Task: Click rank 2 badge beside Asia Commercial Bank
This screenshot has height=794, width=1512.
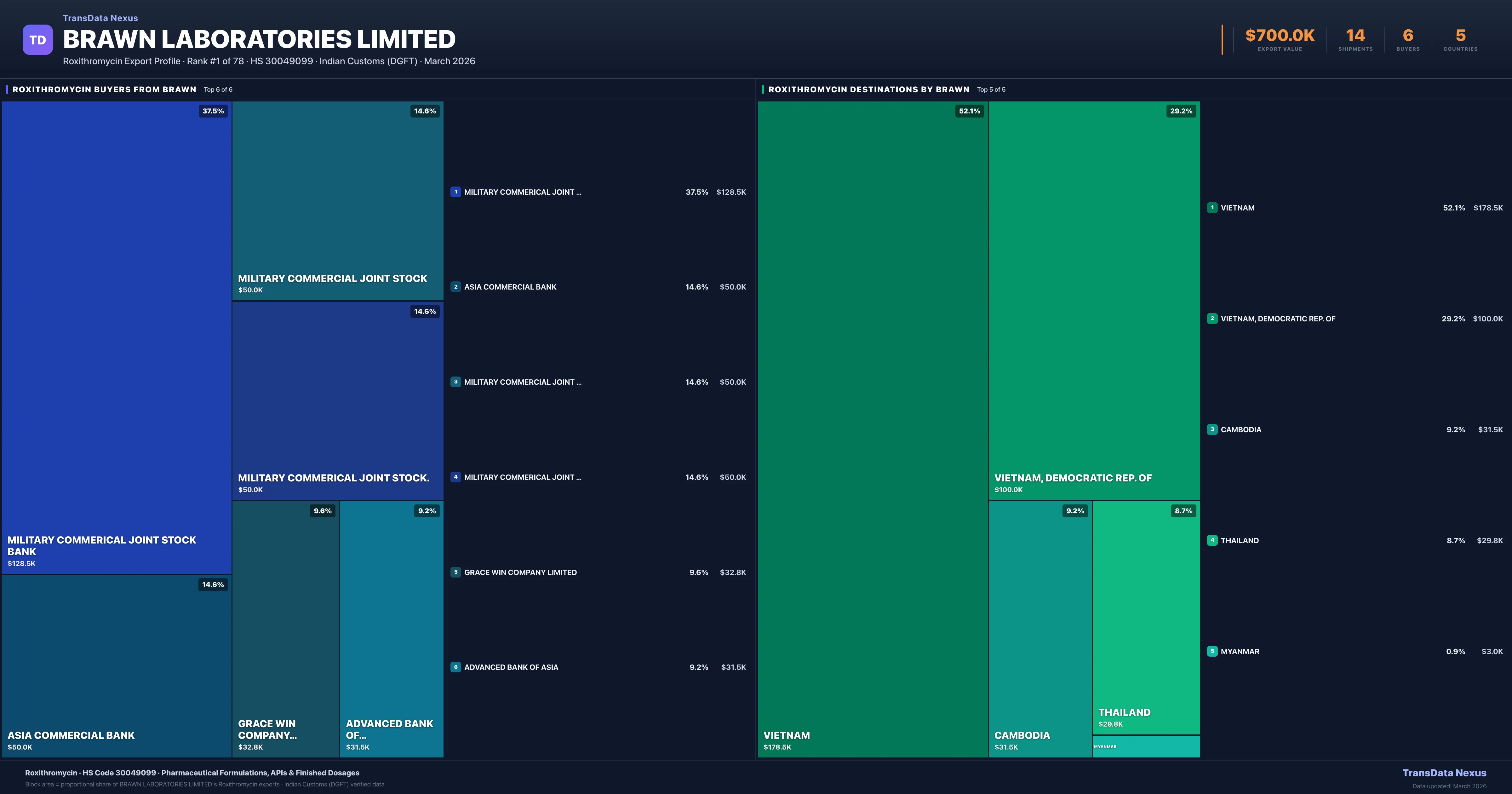Action: pyautogui.click(x=455, y=287)
